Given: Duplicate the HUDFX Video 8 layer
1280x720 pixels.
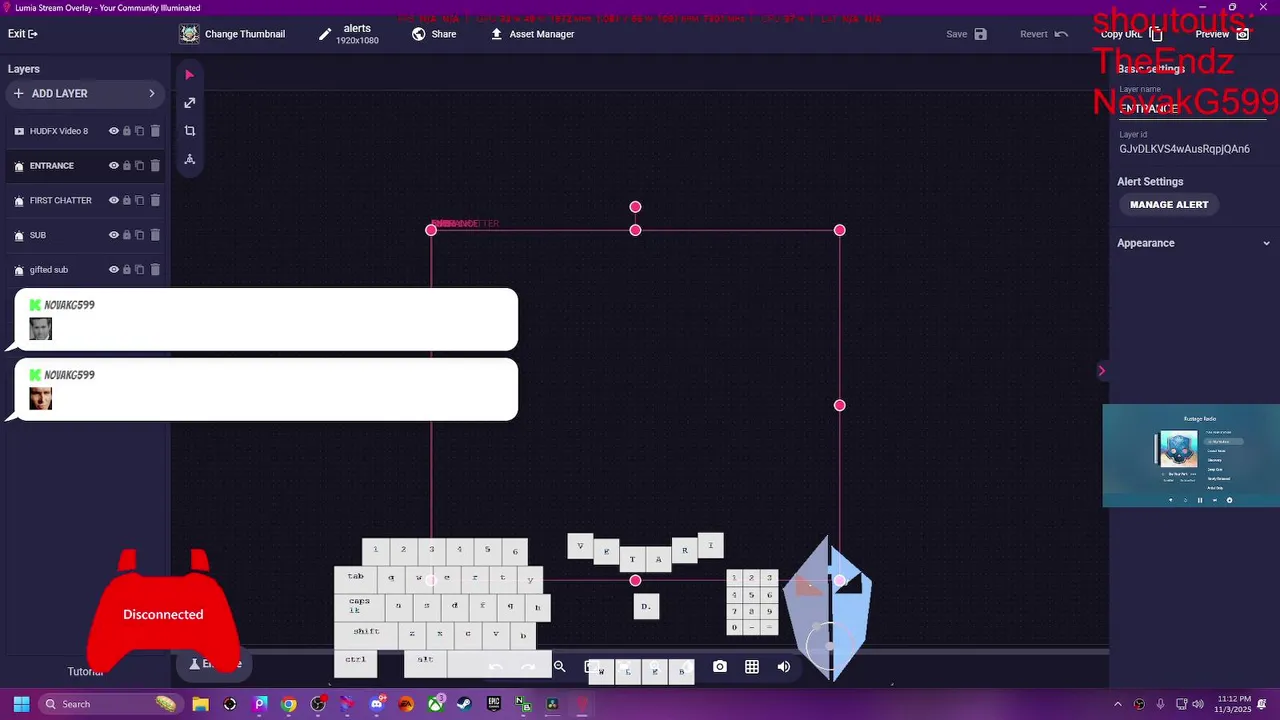Looking at the screenshot, I should coord(140,131).
